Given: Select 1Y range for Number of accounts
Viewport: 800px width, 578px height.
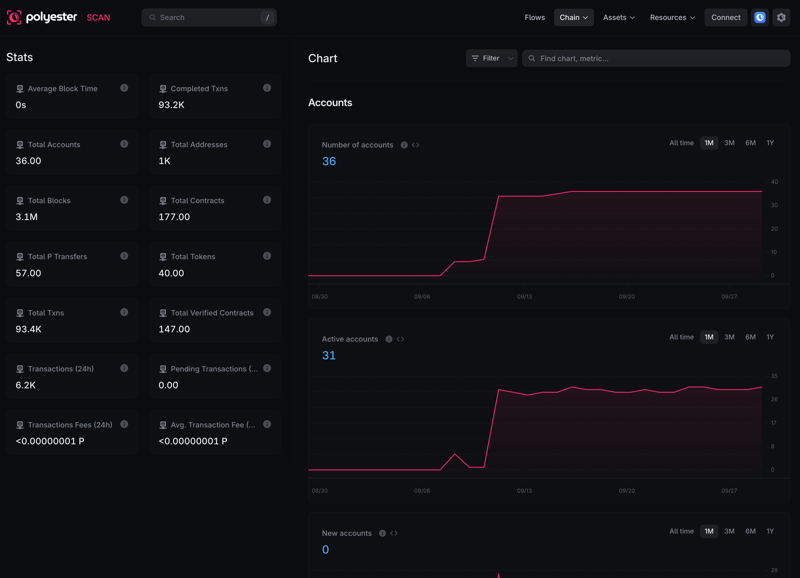Looking at the screenshot, I should click(770, 143).
